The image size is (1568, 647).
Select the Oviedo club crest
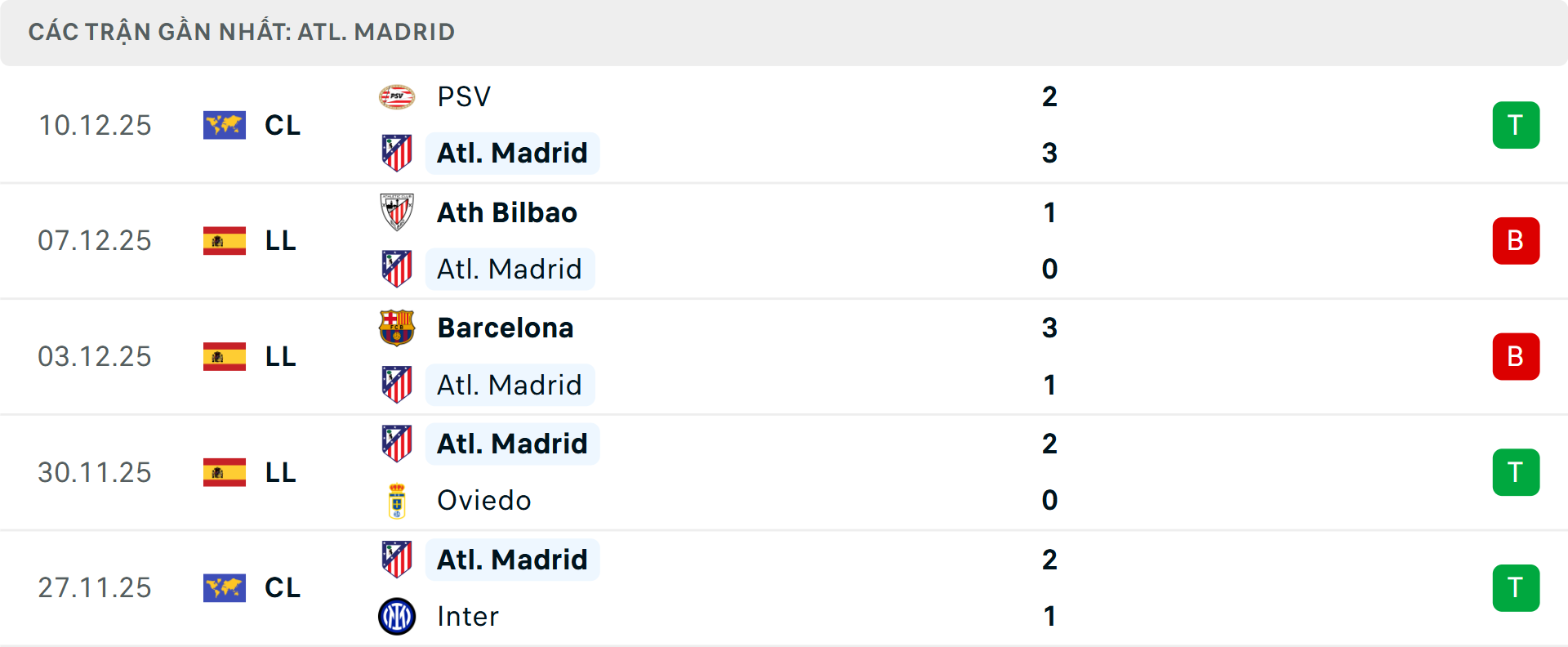pos(398,500)
